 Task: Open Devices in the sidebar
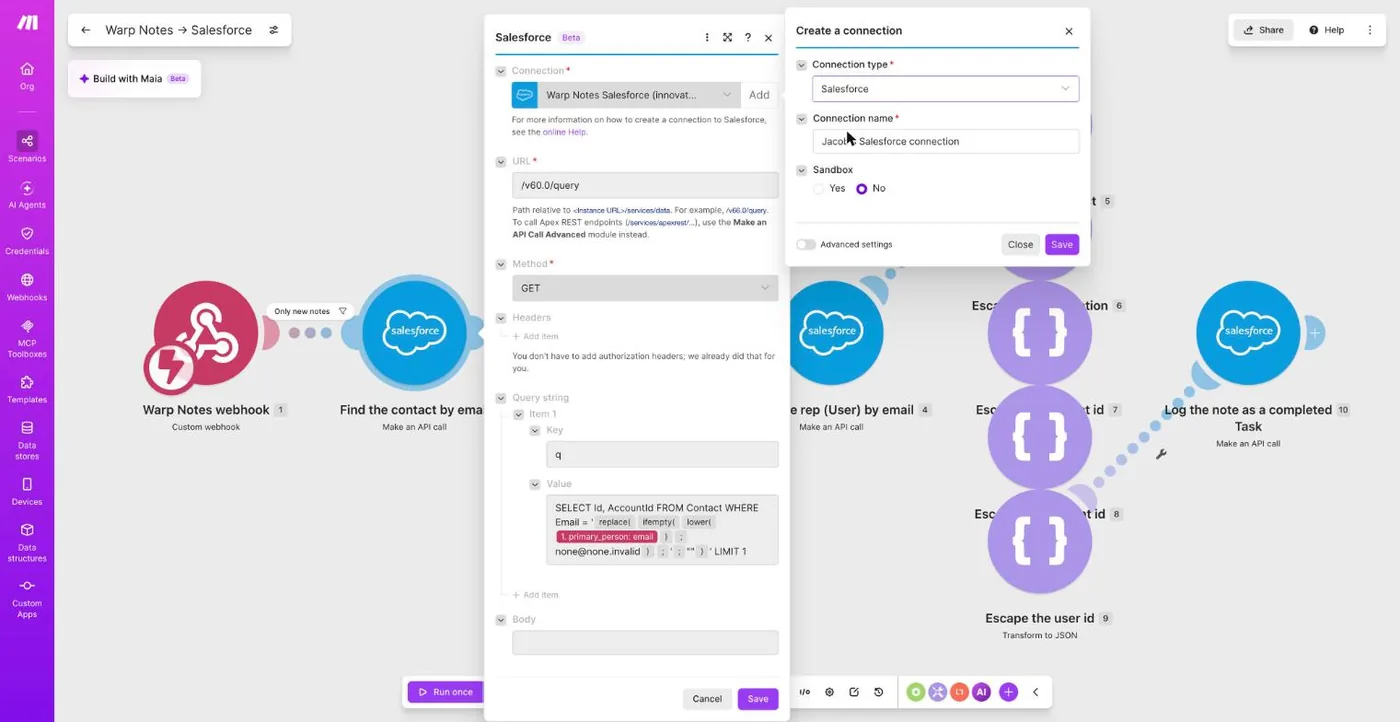coord(27,491)
